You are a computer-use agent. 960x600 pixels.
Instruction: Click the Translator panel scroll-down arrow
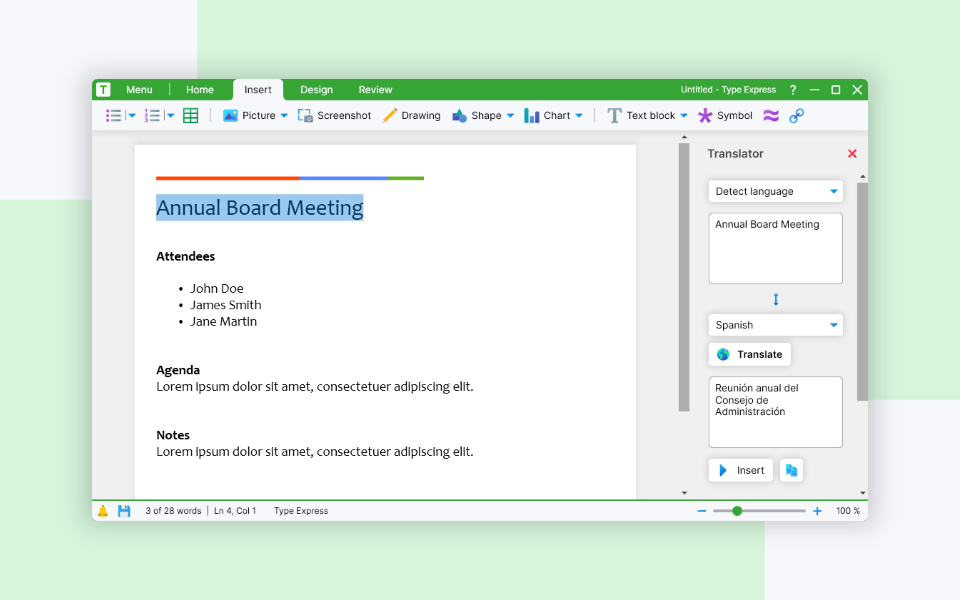point(862,492)
